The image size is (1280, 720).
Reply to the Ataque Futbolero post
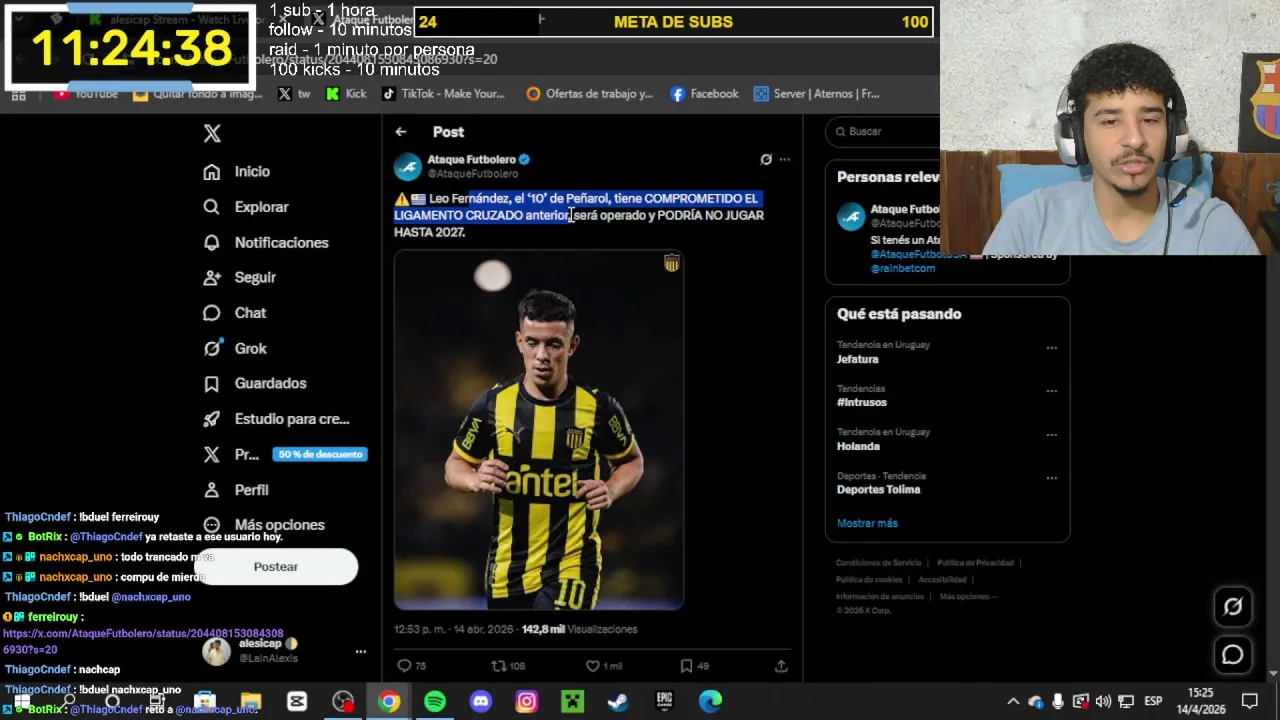click(405, 665)
